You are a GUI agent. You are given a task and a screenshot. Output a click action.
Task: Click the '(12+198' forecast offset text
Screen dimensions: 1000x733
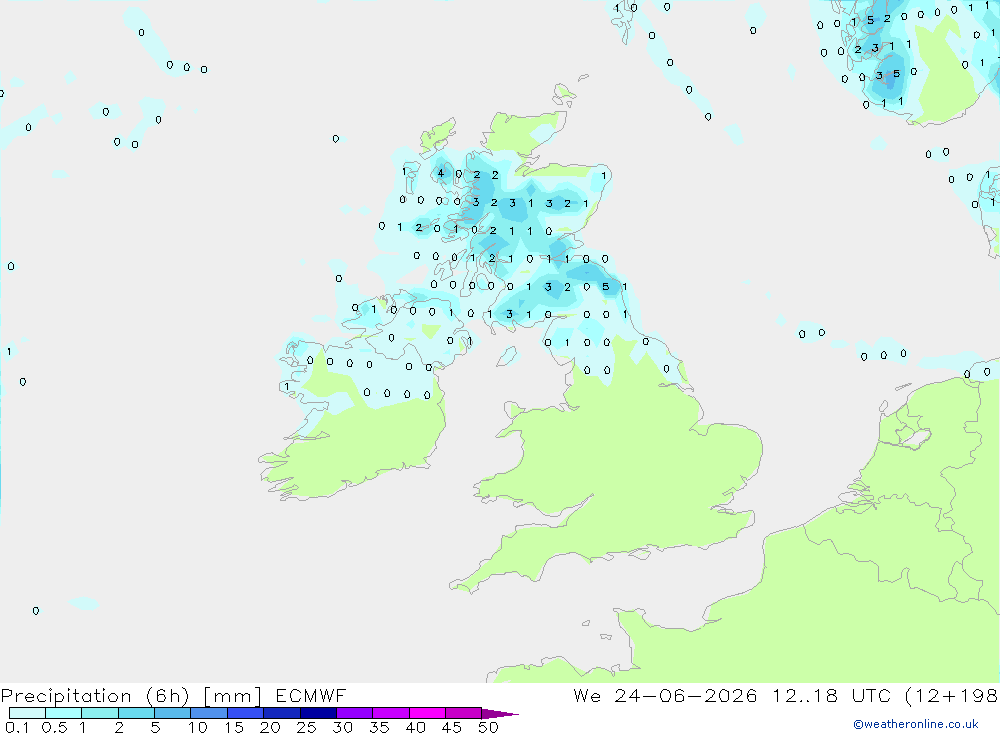coord(952,695)
